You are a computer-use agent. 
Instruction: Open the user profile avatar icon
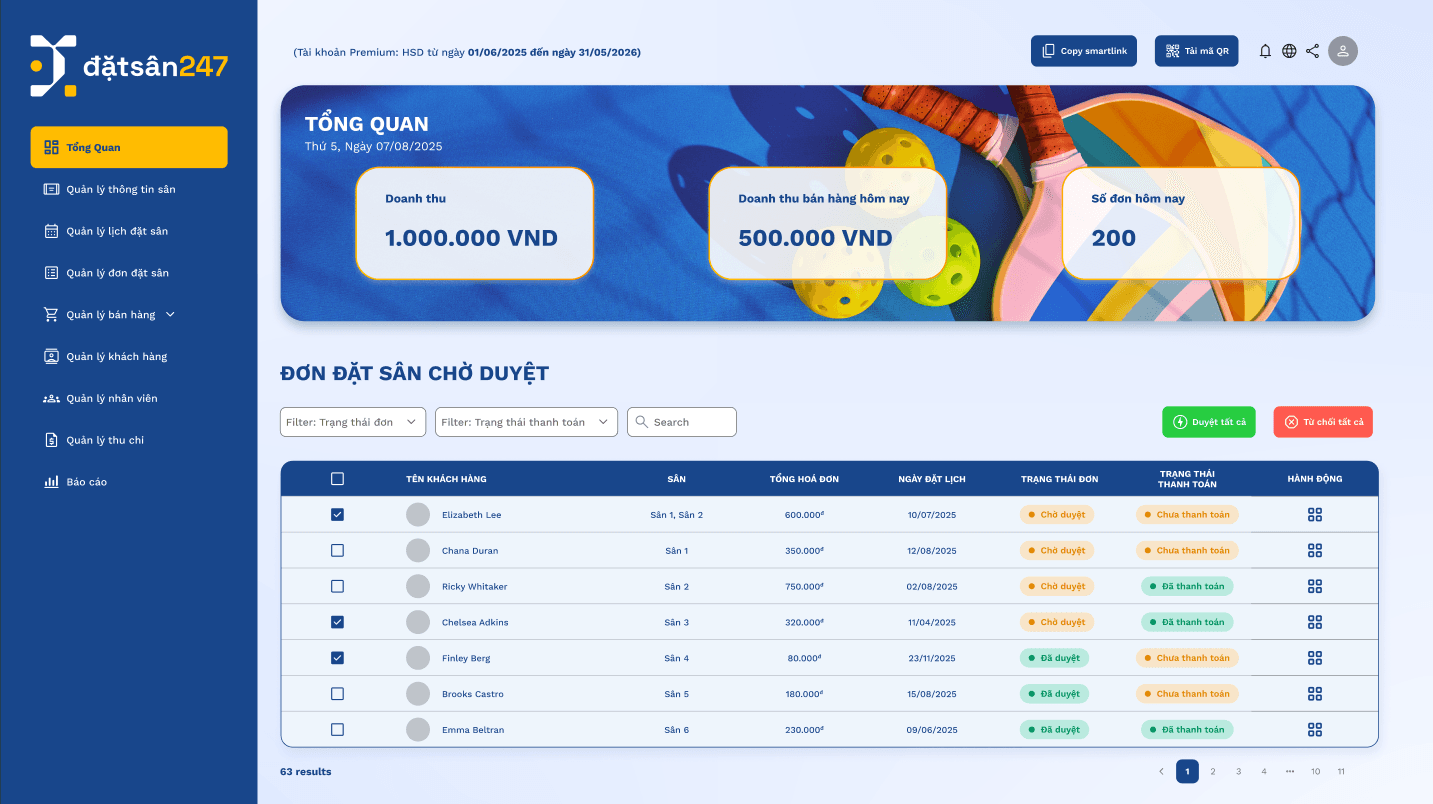pos(1343,50)
